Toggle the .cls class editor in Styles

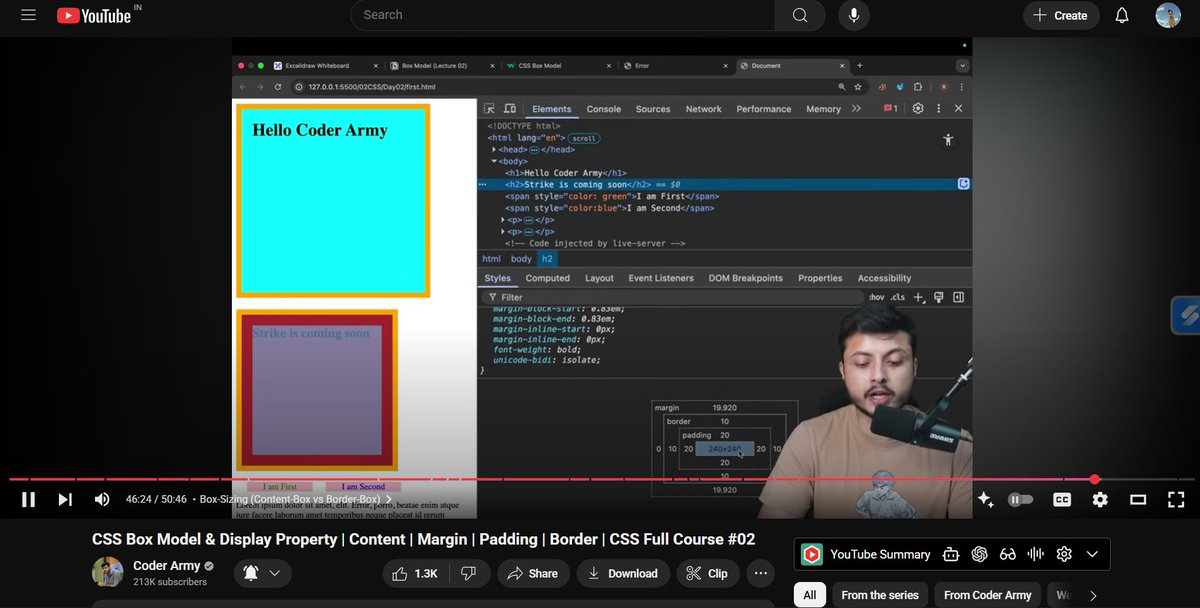[x=898, y=297]
